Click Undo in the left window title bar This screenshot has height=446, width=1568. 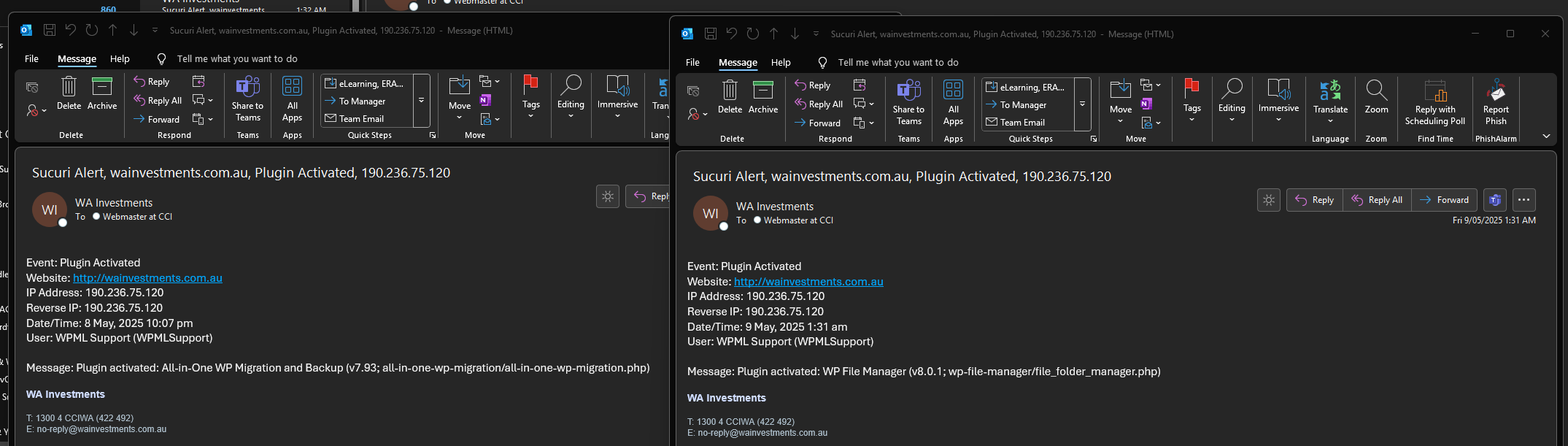(x=71, y=30)
